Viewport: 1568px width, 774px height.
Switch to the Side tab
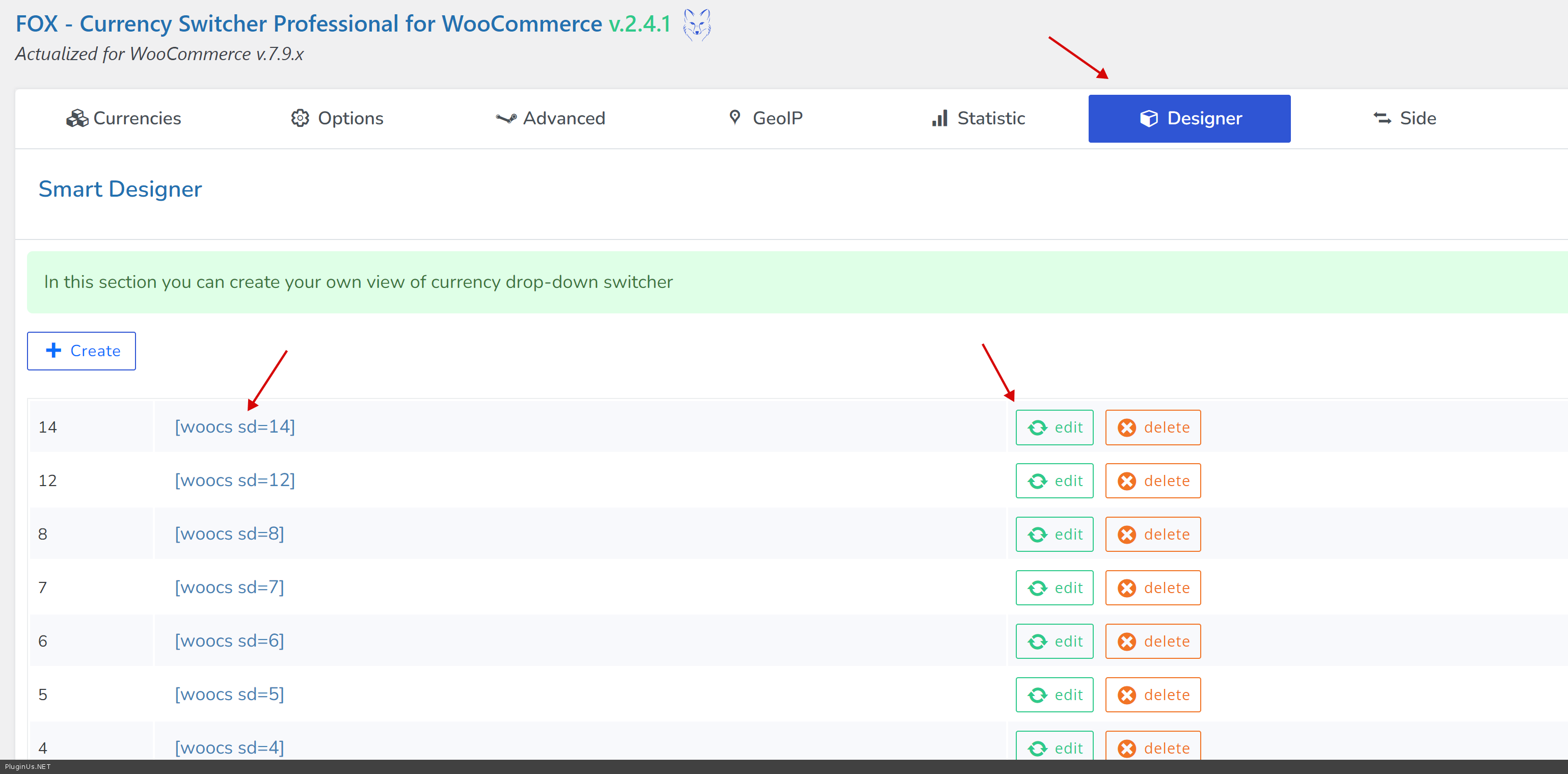[1404, 118]
